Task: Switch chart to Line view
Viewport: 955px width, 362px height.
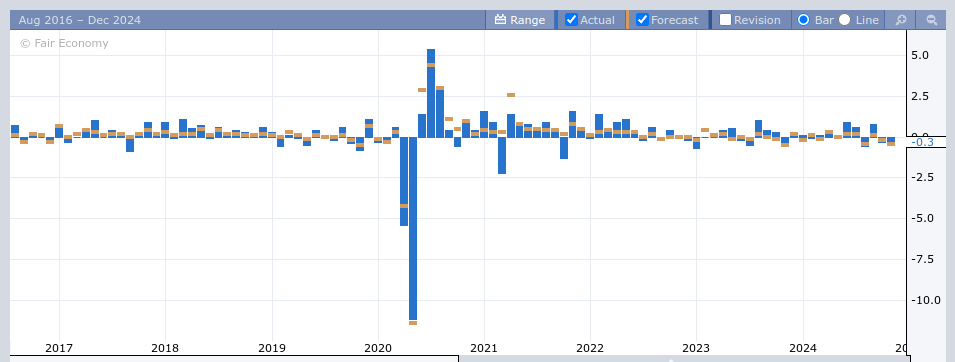Action: coord(844,20)
